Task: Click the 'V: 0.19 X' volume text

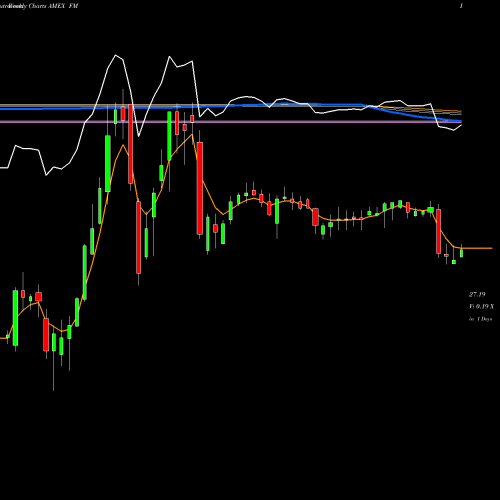Action: click(482, 306)
